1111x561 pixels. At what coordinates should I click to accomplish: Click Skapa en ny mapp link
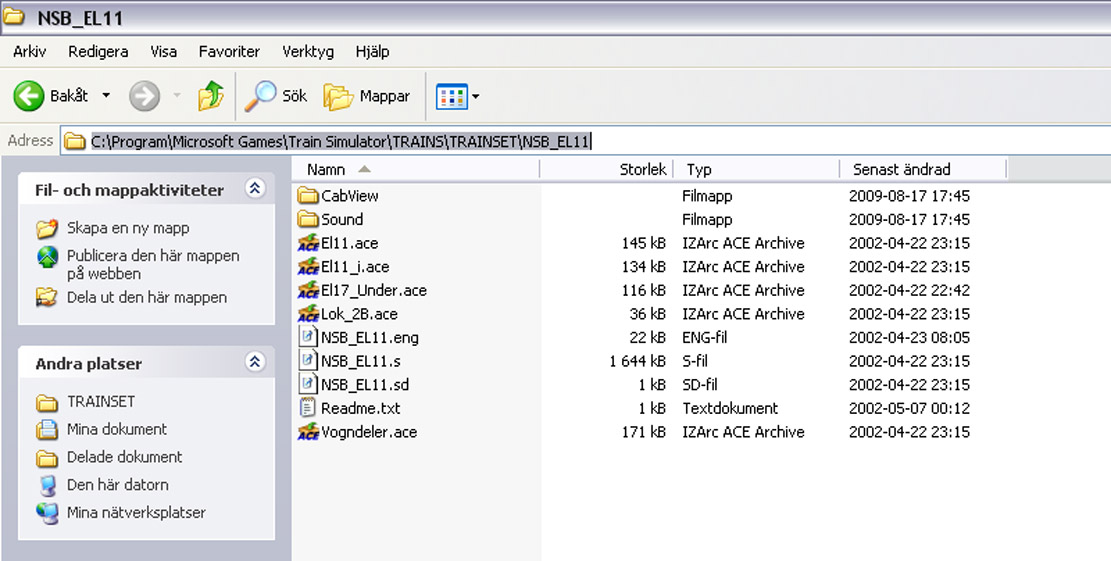(128, 228)
